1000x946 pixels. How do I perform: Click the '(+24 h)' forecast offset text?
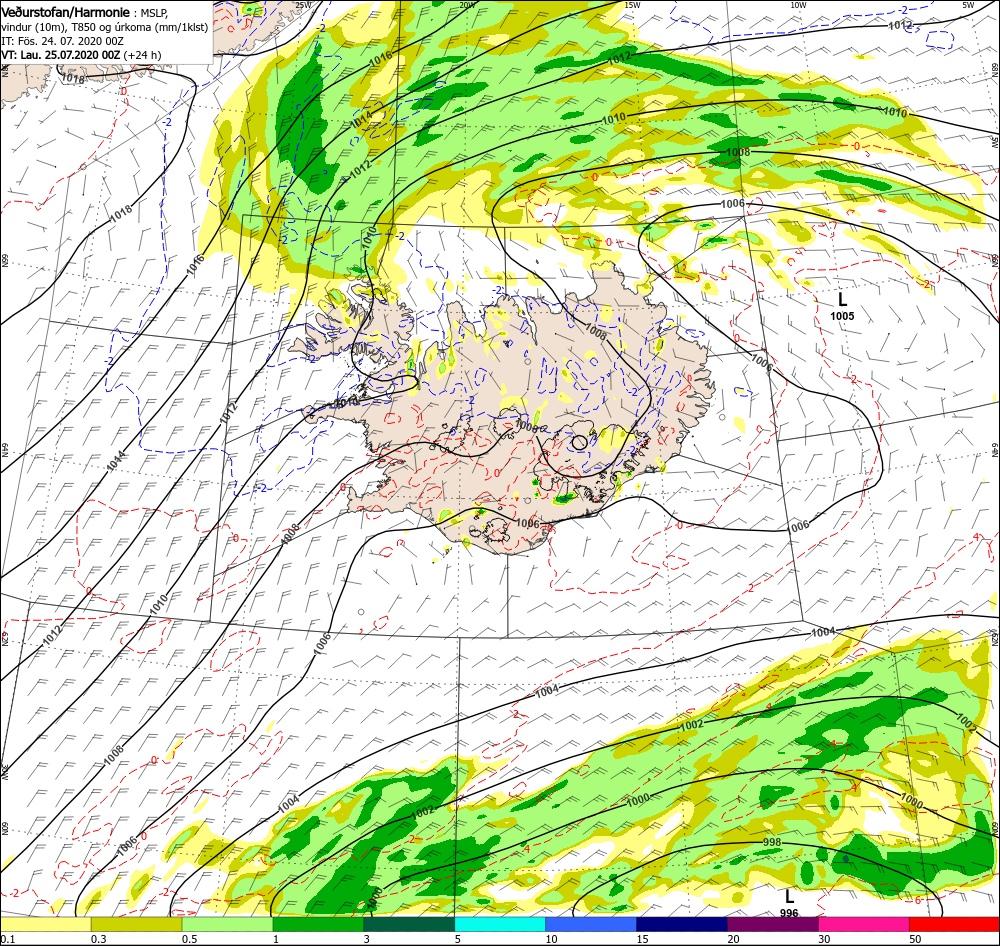click(x=142, y=55)
